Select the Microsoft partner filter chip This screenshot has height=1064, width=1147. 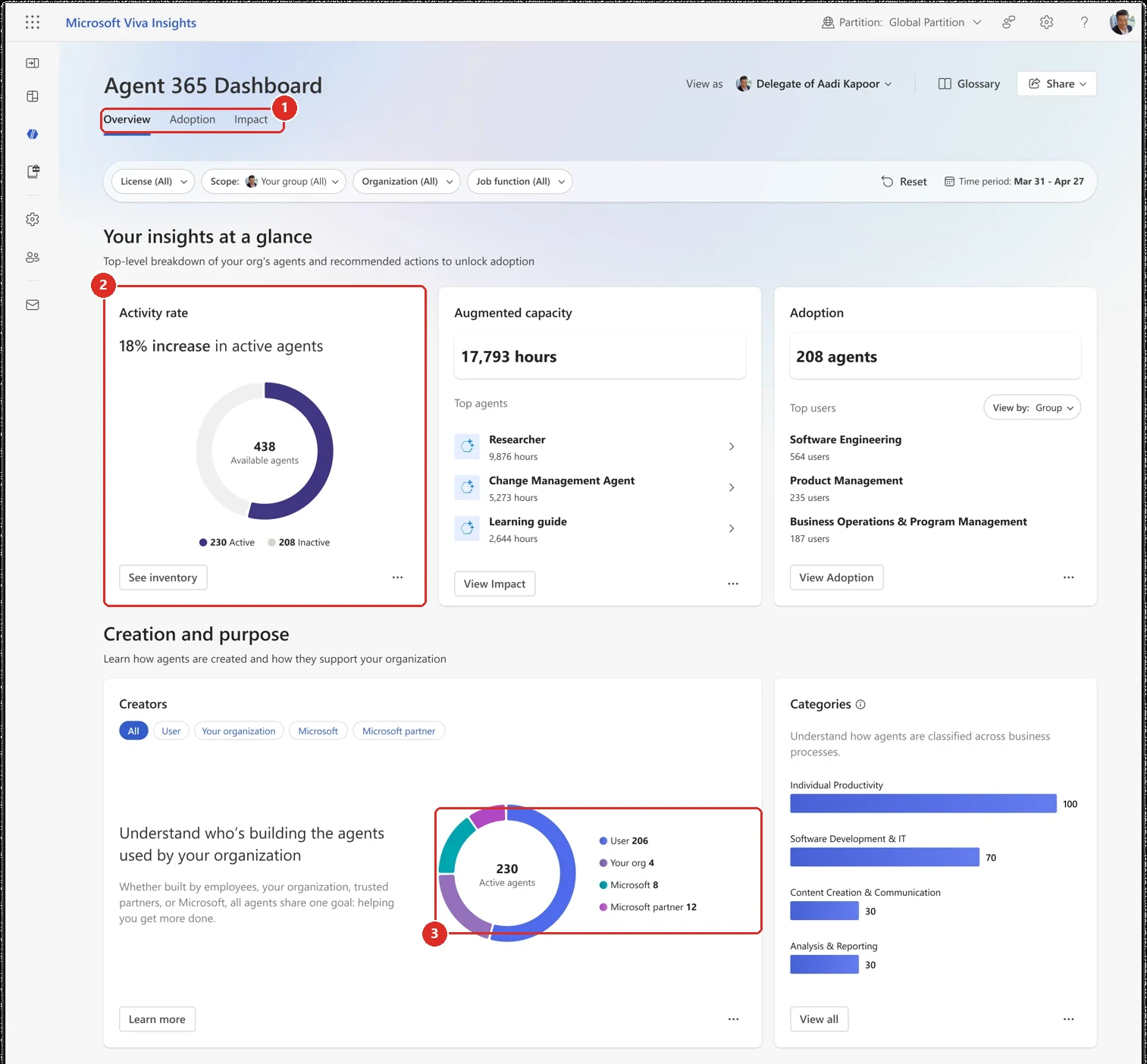click(x=399, y=731)
